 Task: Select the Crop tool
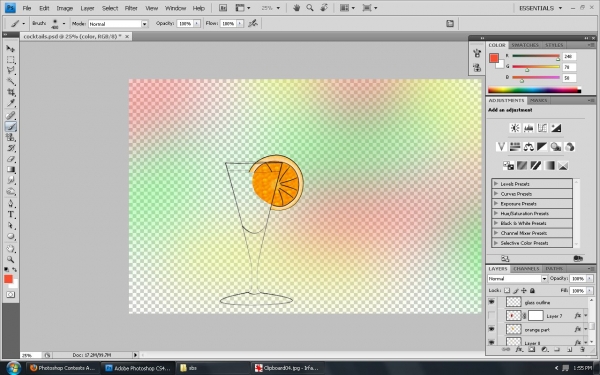coord(10,92)
